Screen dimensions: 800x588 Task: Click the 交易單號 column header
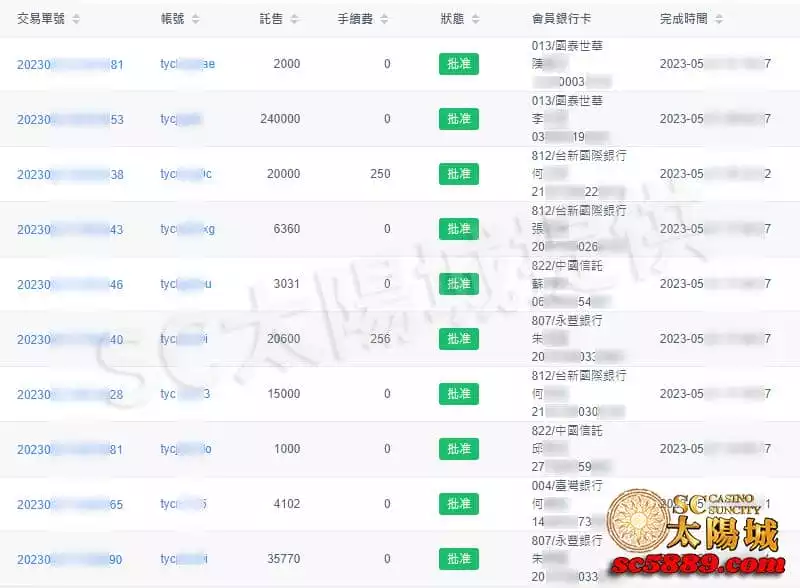coord(41,19)
